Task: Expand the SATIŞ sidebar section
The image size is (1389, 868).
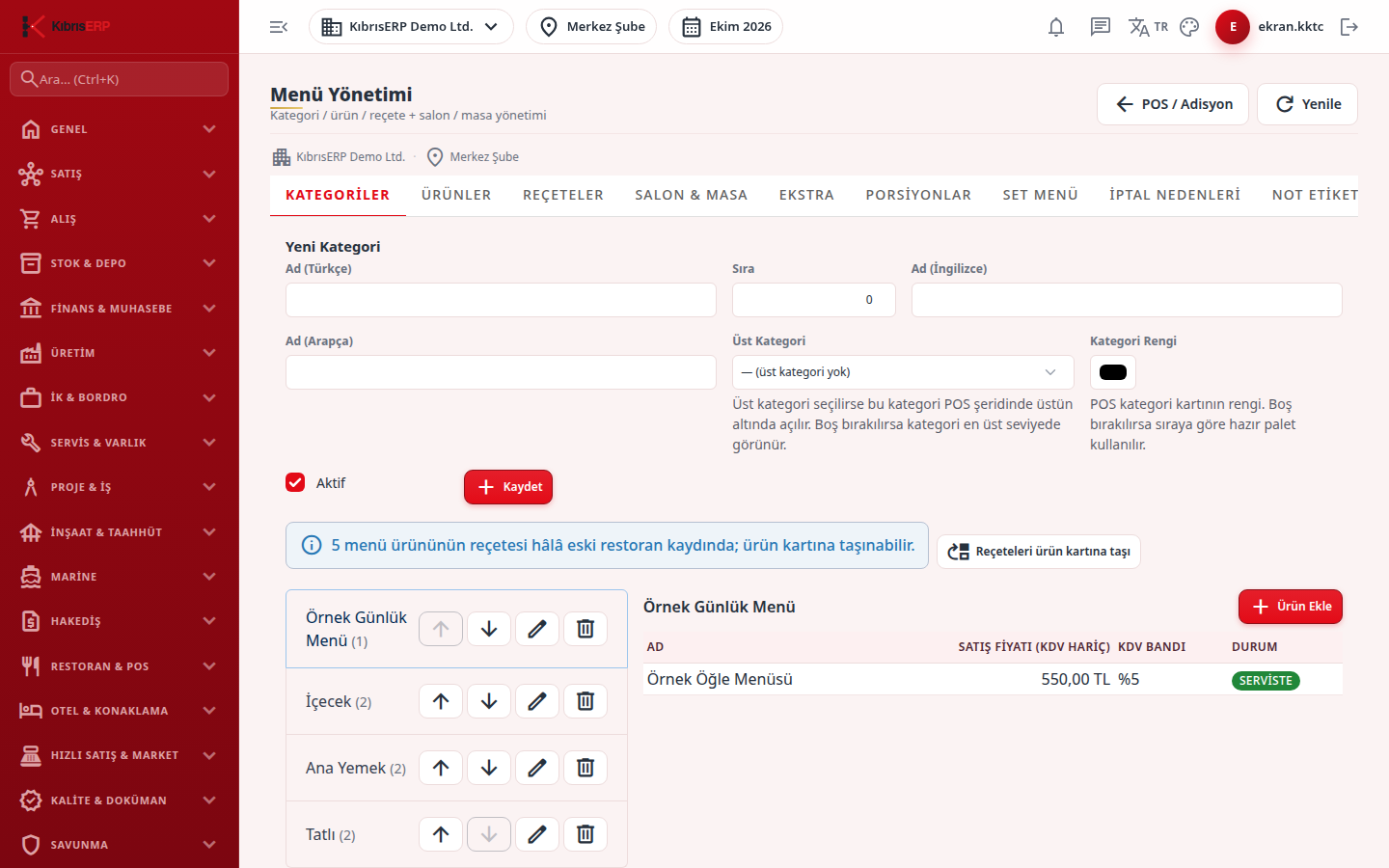Action: coord(120,174)
